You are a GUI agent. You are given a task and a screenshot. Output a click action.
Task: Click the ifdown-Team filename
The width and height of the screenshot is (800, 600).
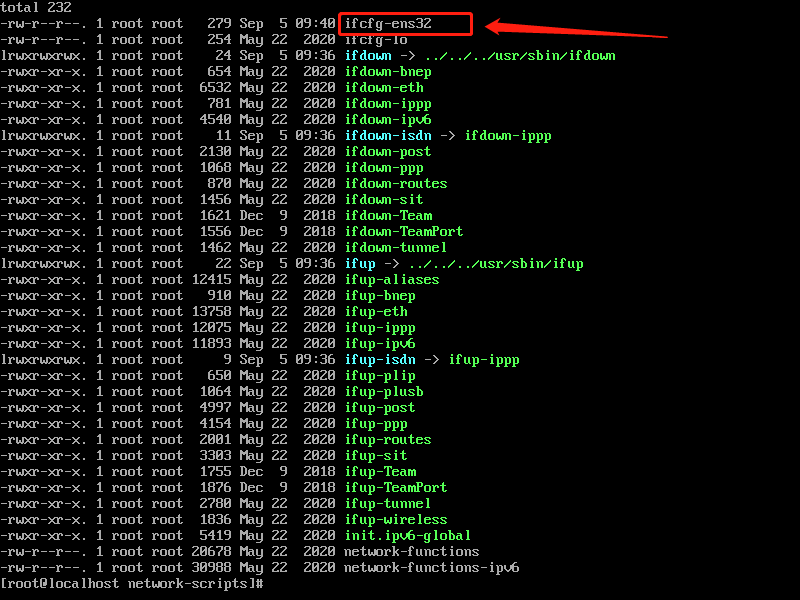coord(388,216)
